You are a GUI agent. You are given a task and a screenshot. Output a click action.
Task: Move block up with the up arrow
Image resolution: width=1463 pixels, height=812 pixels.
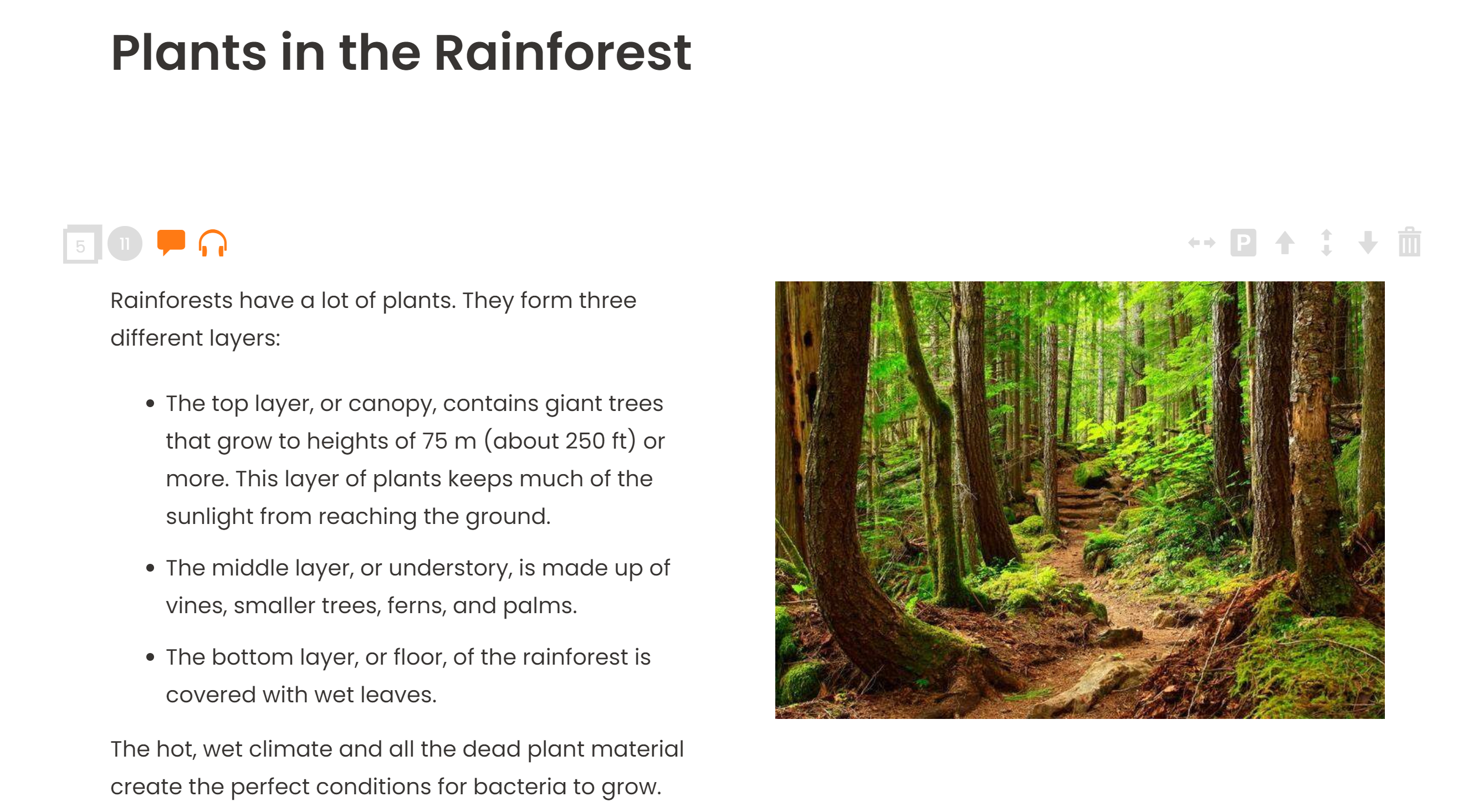(1285, 243)
